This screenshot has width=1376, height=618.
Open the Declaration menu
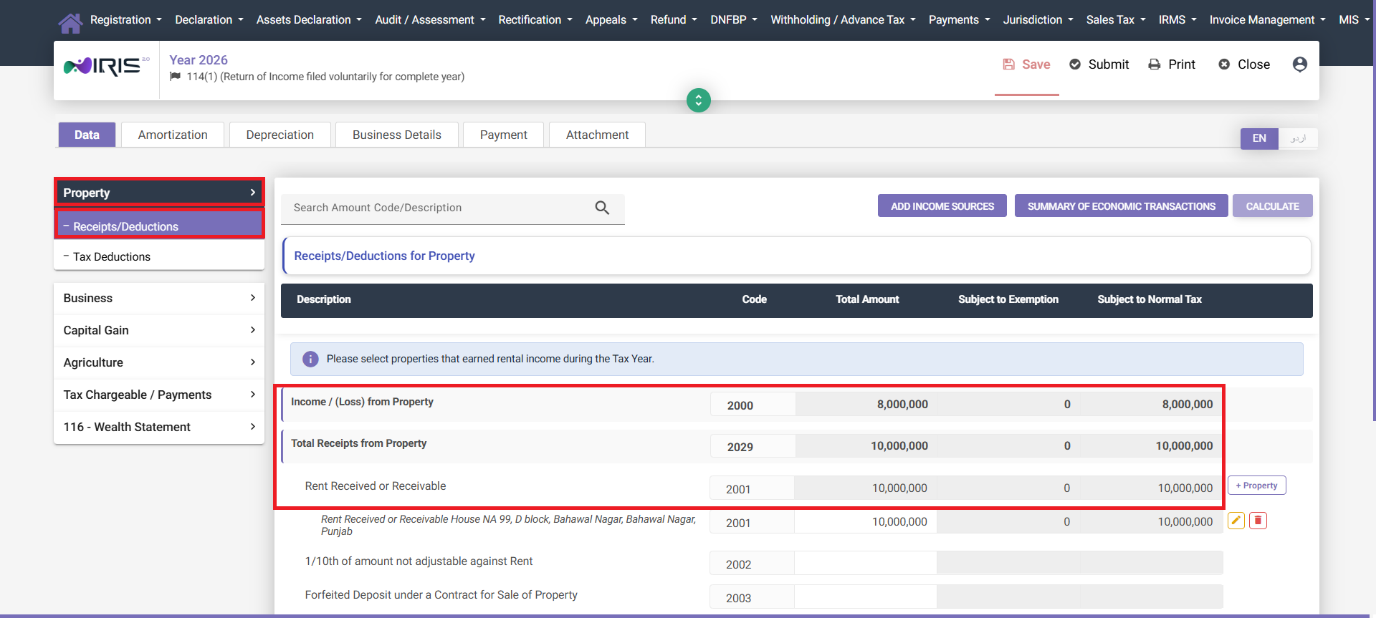tap(209, 20)
